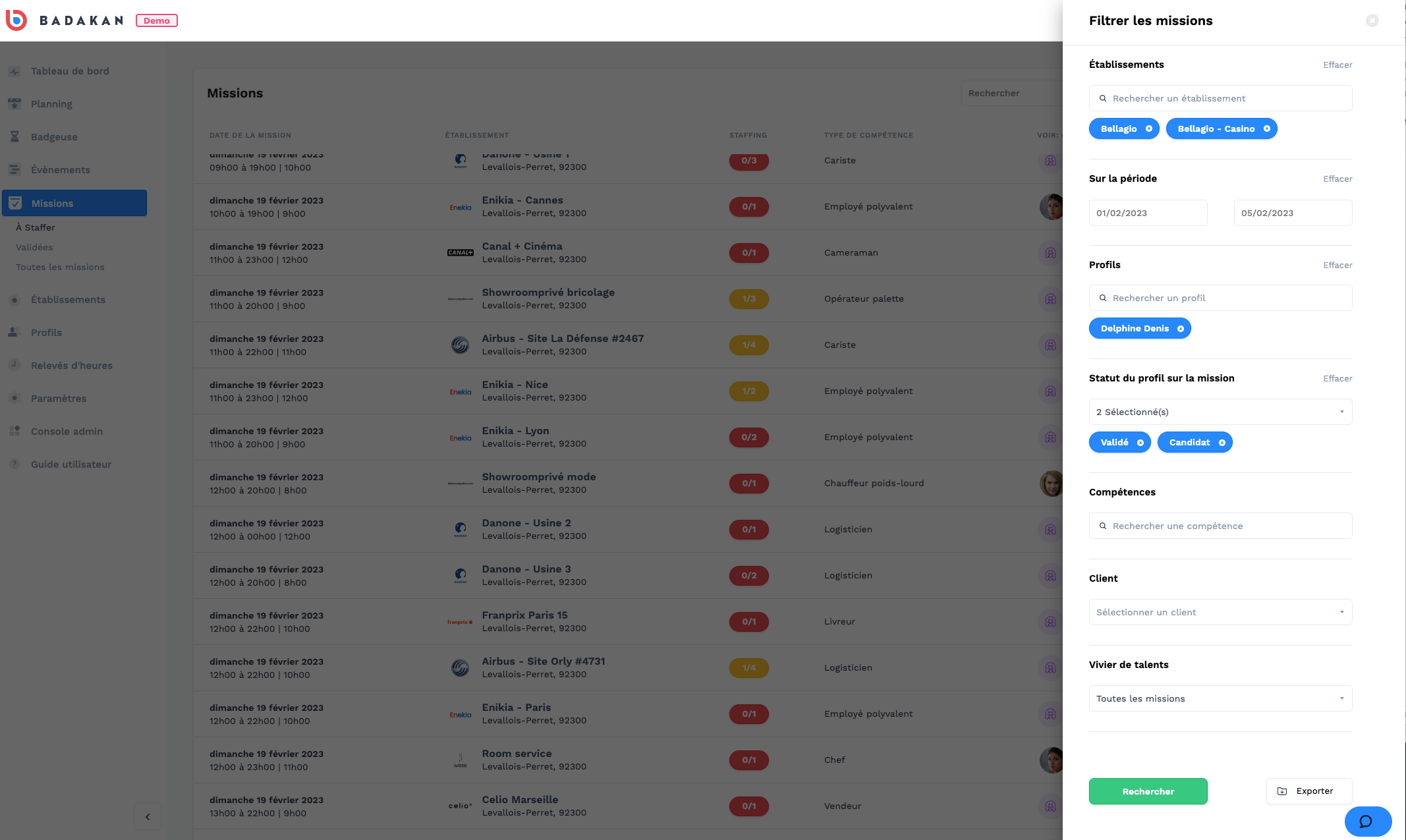Remove the Validé status chip
This screenshot has width=1406, height=840.
point(1140,443)
